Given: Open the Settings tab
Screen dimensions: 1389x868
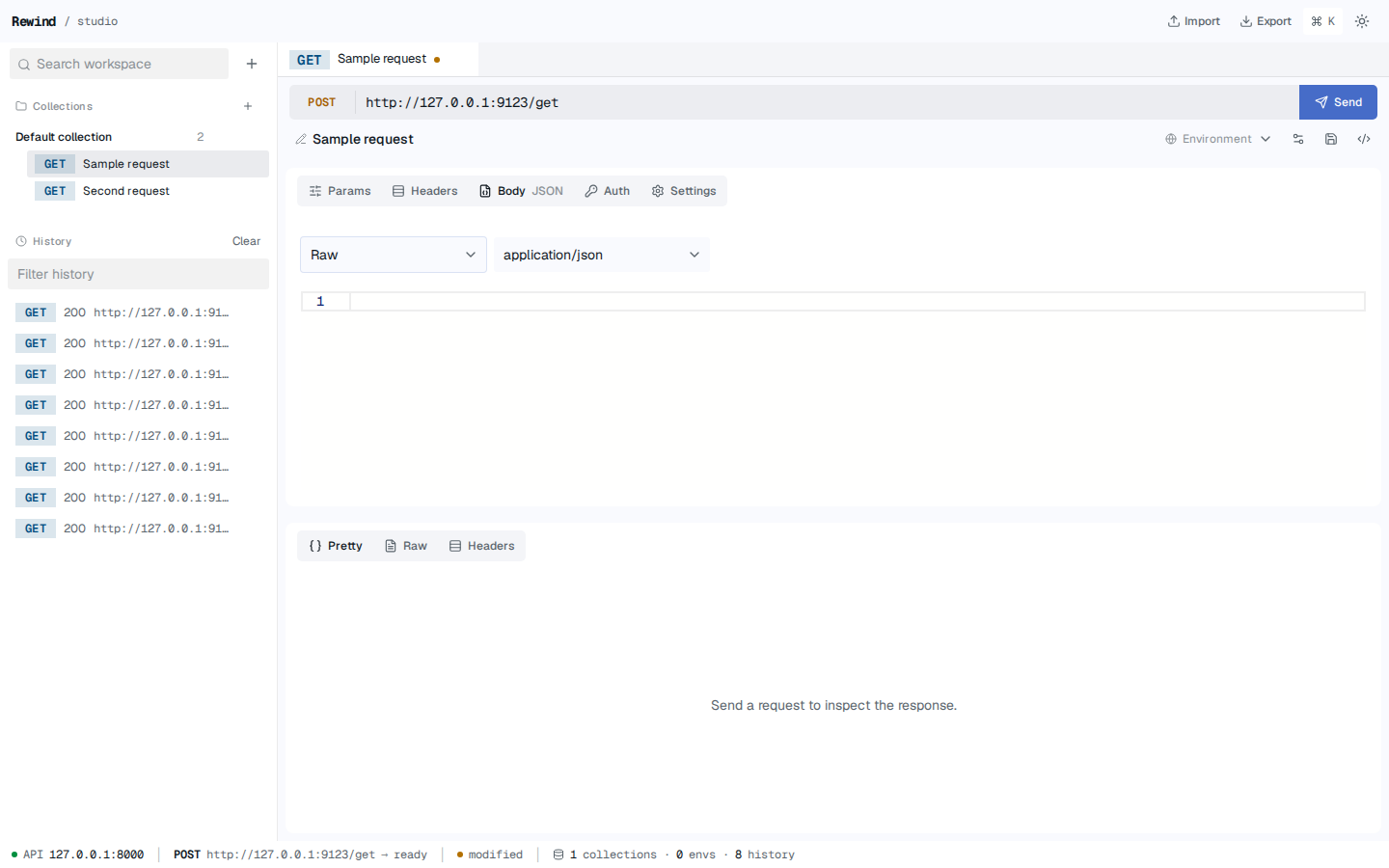Looking at the screenshot, I should click(683, 191).
